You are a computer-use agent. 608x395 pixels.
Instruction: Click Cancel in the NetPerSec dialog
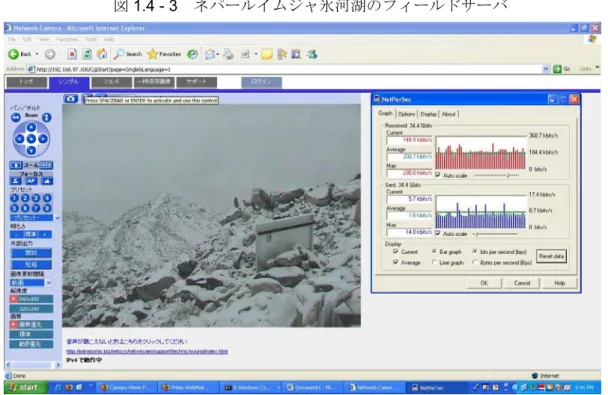click(x=522, y=283)
